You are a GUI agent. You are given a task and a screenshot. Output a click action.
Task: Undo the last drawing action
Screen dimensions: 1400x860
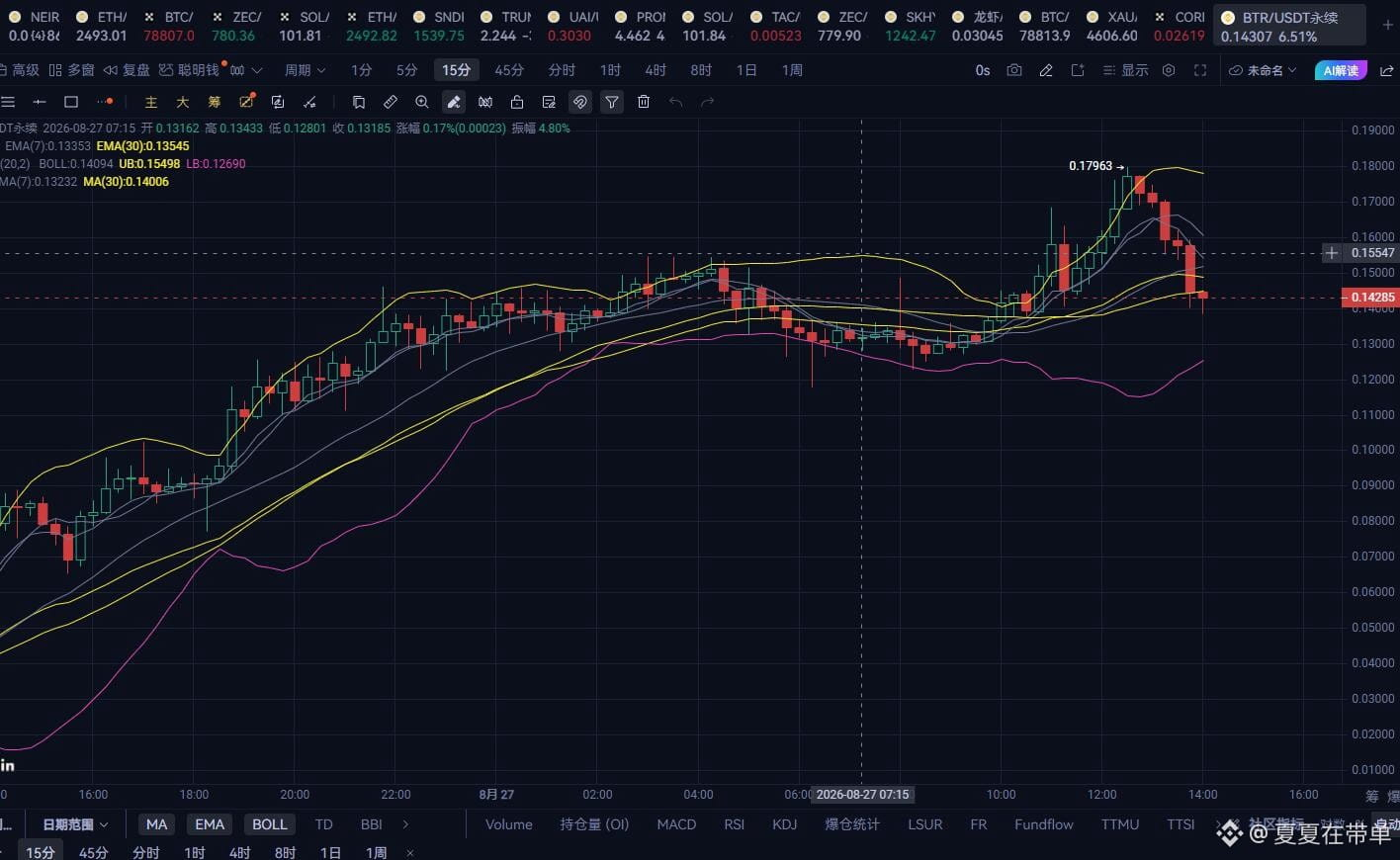[x=675, y=102]
